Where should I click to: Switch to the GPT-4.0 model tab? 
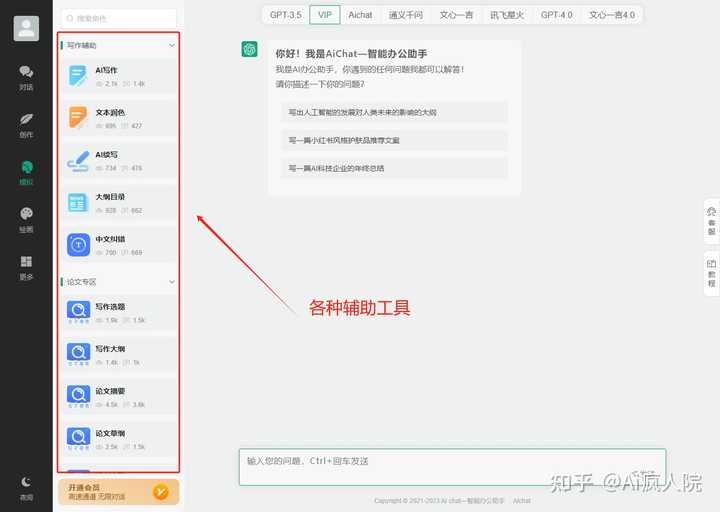click(x=557, y=15)
